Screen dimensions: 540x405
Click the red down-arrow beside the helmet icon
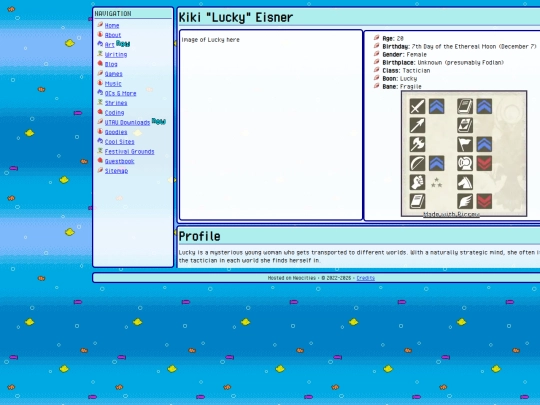click(x=484, y=163)
